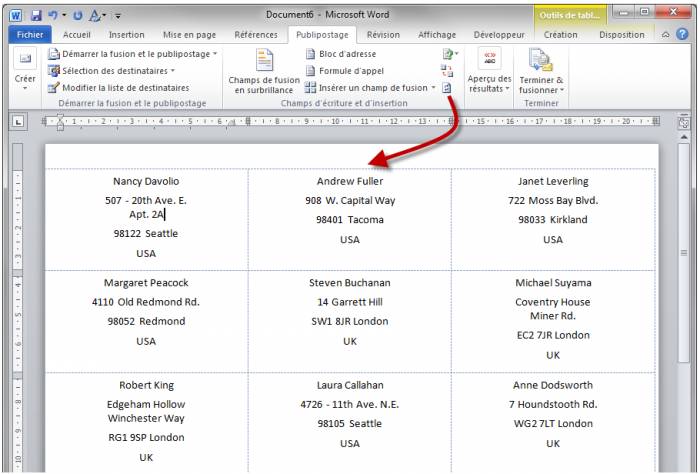Open the Rules icon in the insertion group

pyautogui.click(x=448, y=54)
